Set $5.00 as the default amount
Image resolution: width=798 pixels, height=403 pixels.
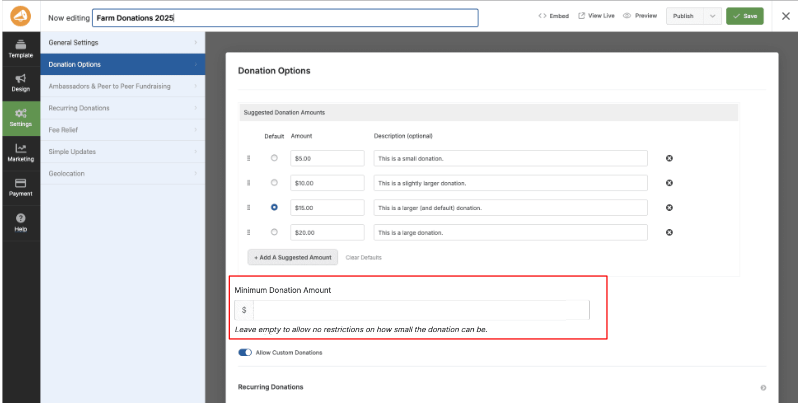[x=274, y=158]
